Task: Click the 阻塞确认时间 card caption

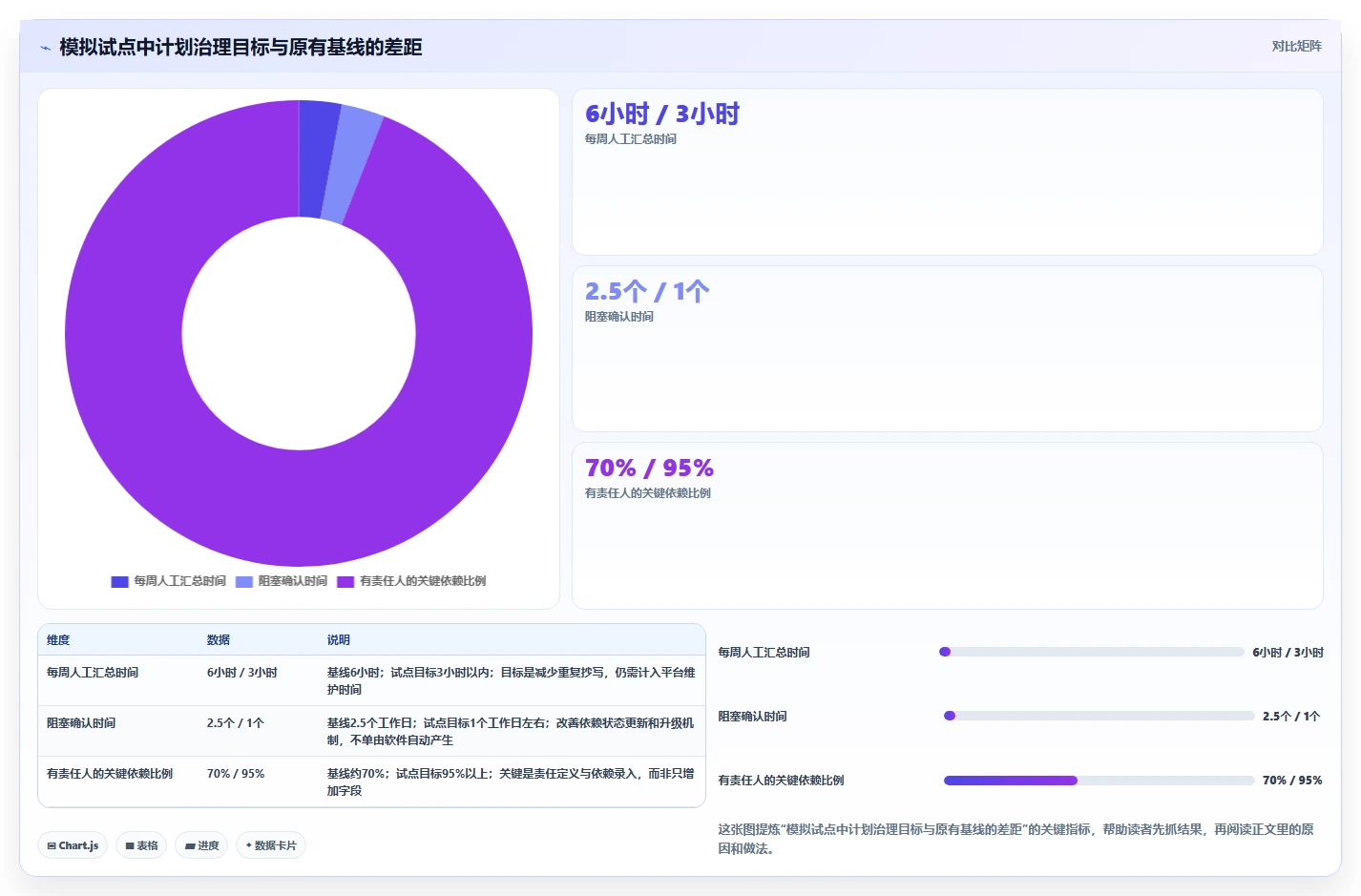Action: click(x=619, y=317)
